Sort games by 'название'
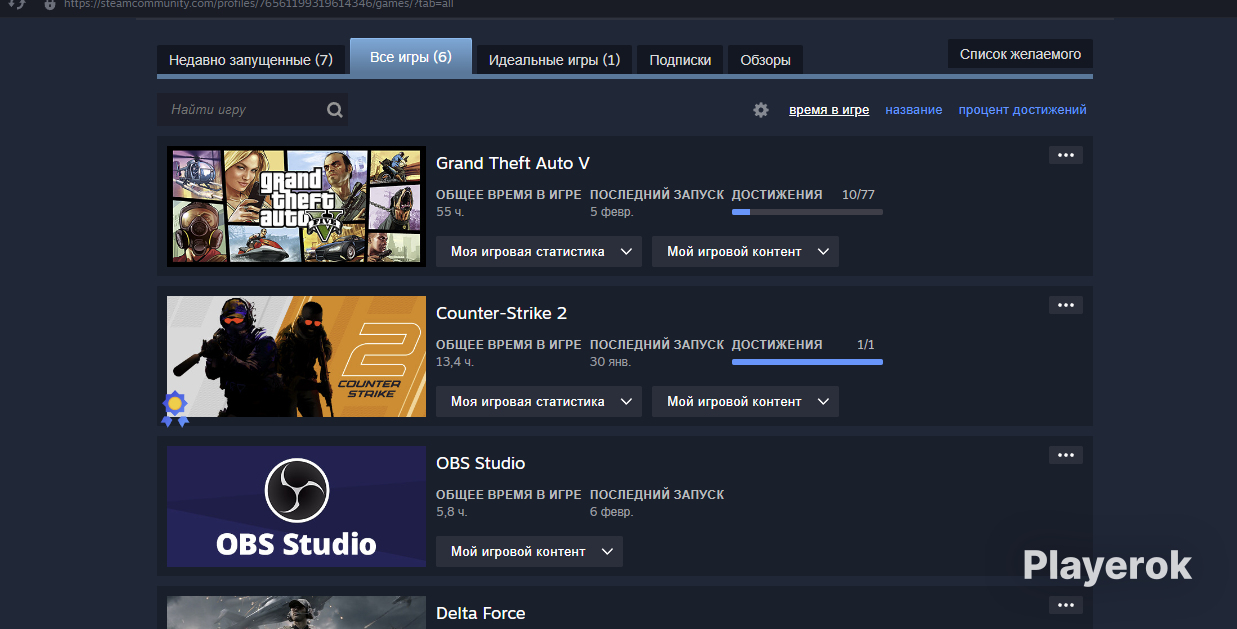Screen dimensions: 1237x629 (914, 110)
